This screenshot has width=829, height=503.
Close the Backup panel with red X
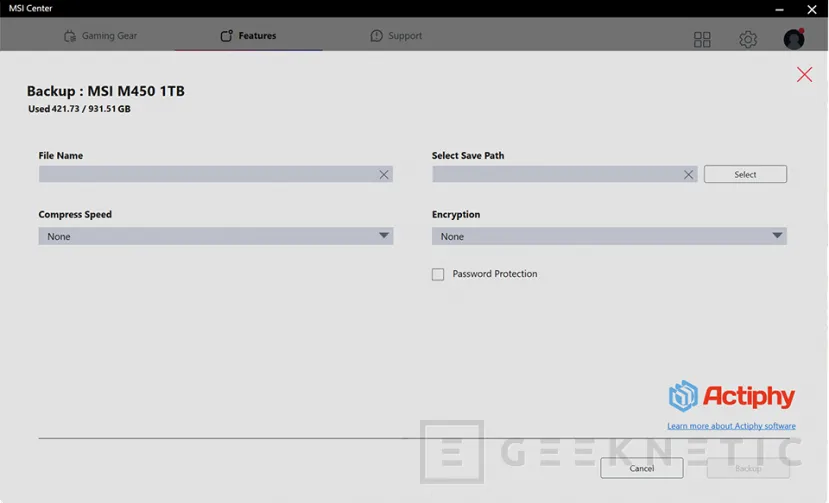point(804,75)
